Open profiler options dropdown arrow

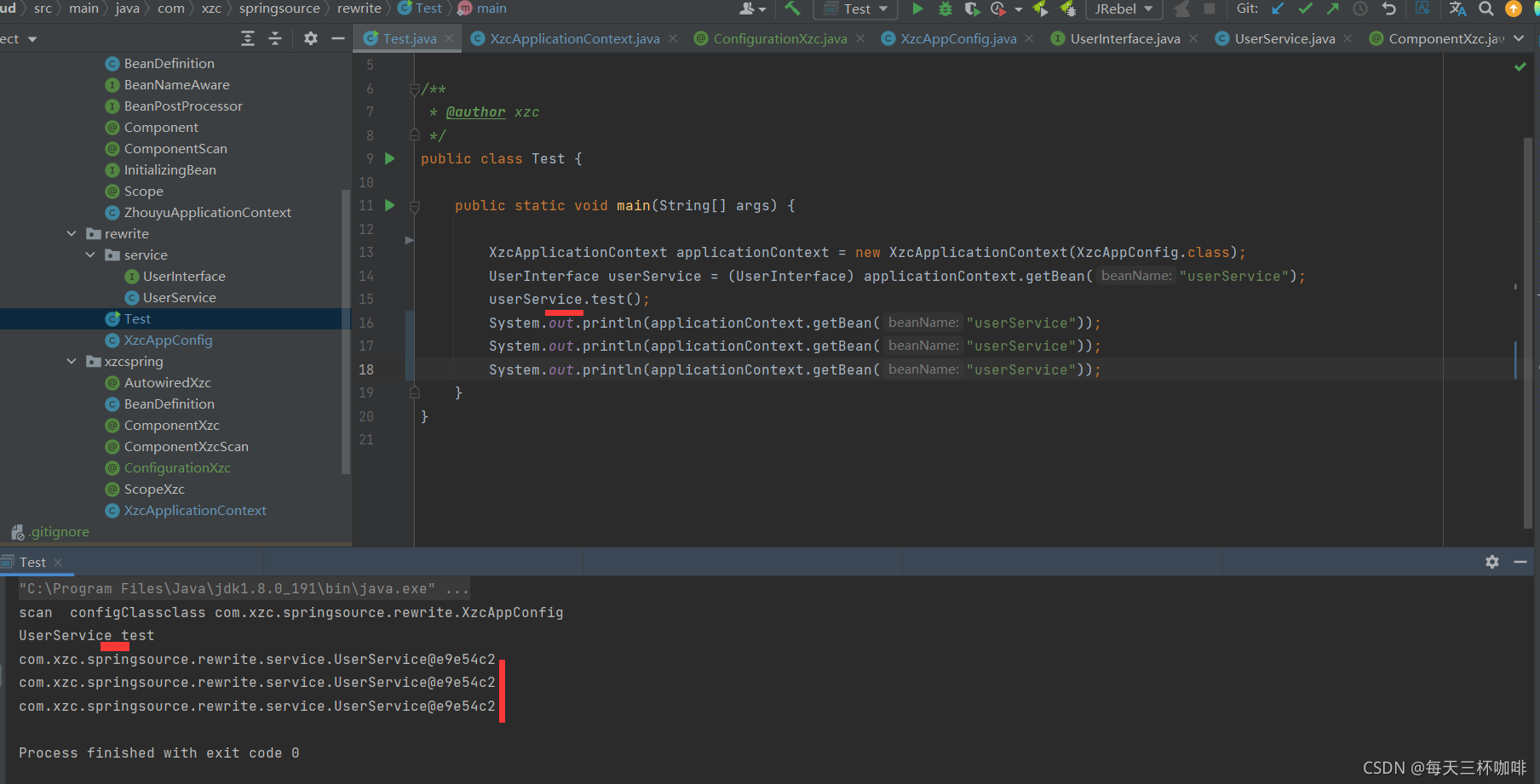point(1019,9)
